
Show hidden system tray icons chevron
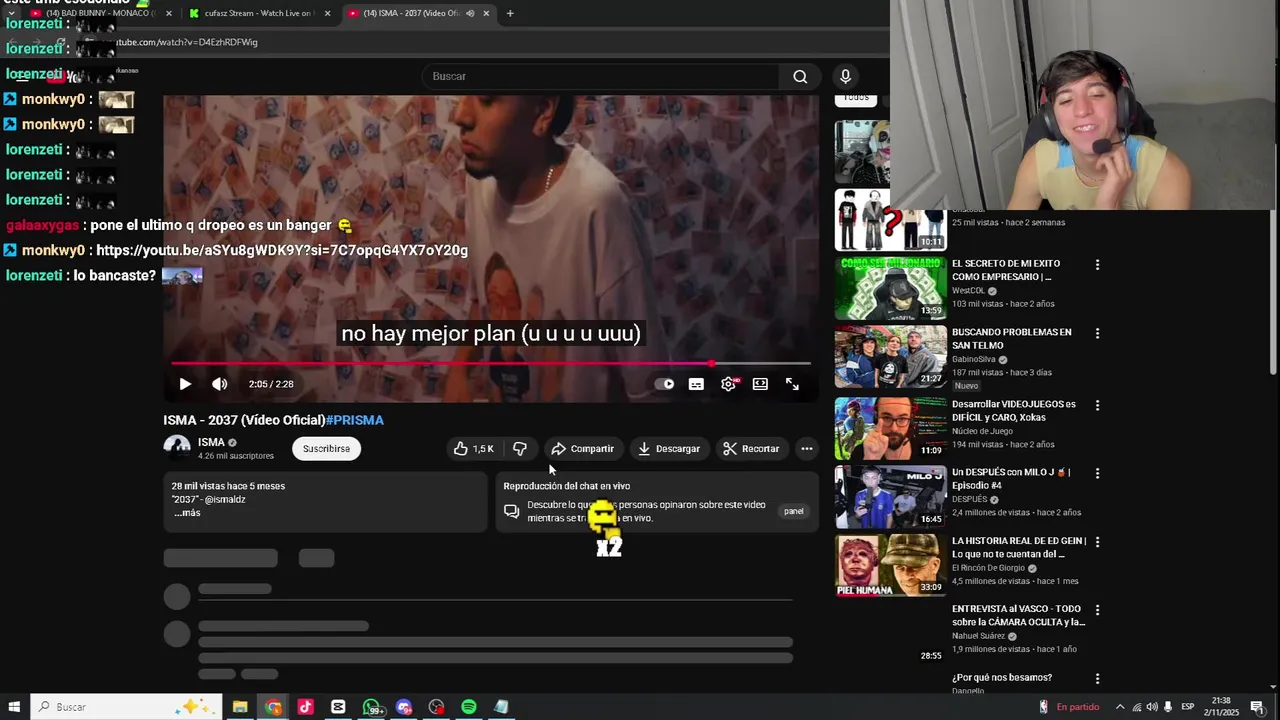pyautogui.click(x=1119, y=707)
